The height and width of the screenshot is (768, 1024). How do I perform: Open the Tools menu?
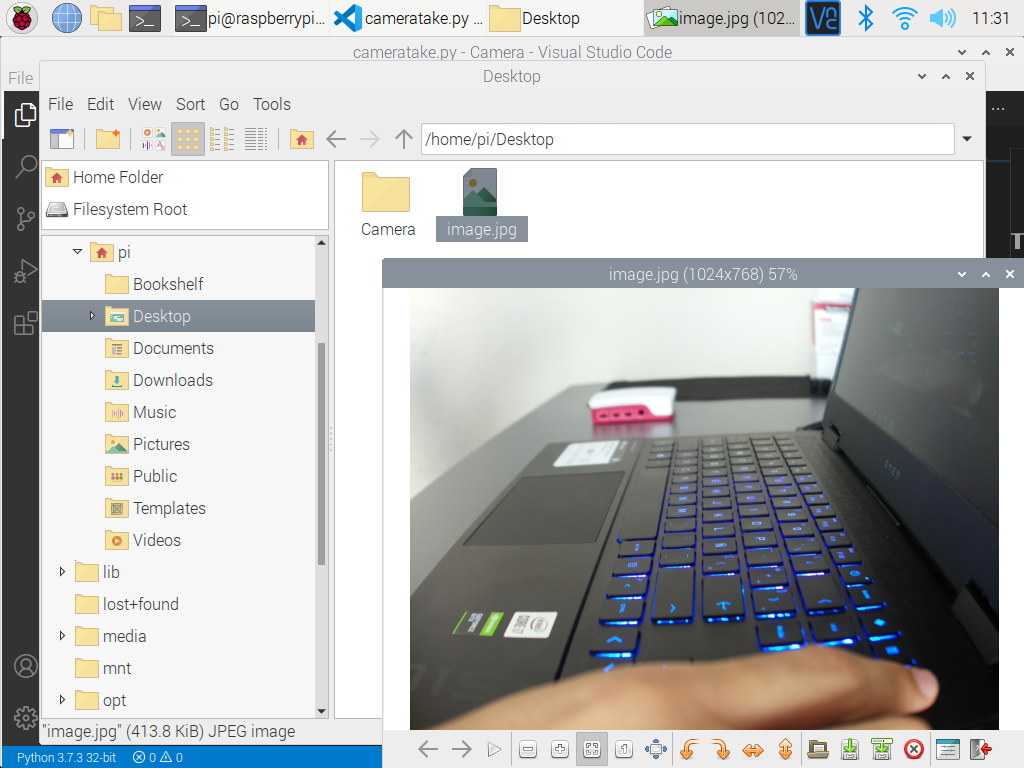(271, 104)
